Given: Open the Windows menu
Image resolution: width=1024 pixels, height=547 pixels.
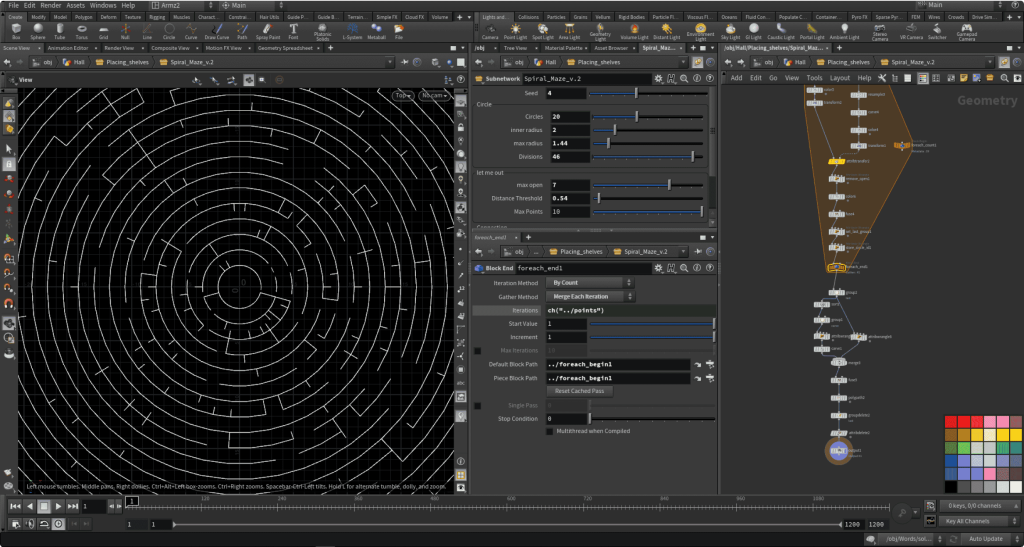Looking at the screenshot, I should [x=103, y=5].
